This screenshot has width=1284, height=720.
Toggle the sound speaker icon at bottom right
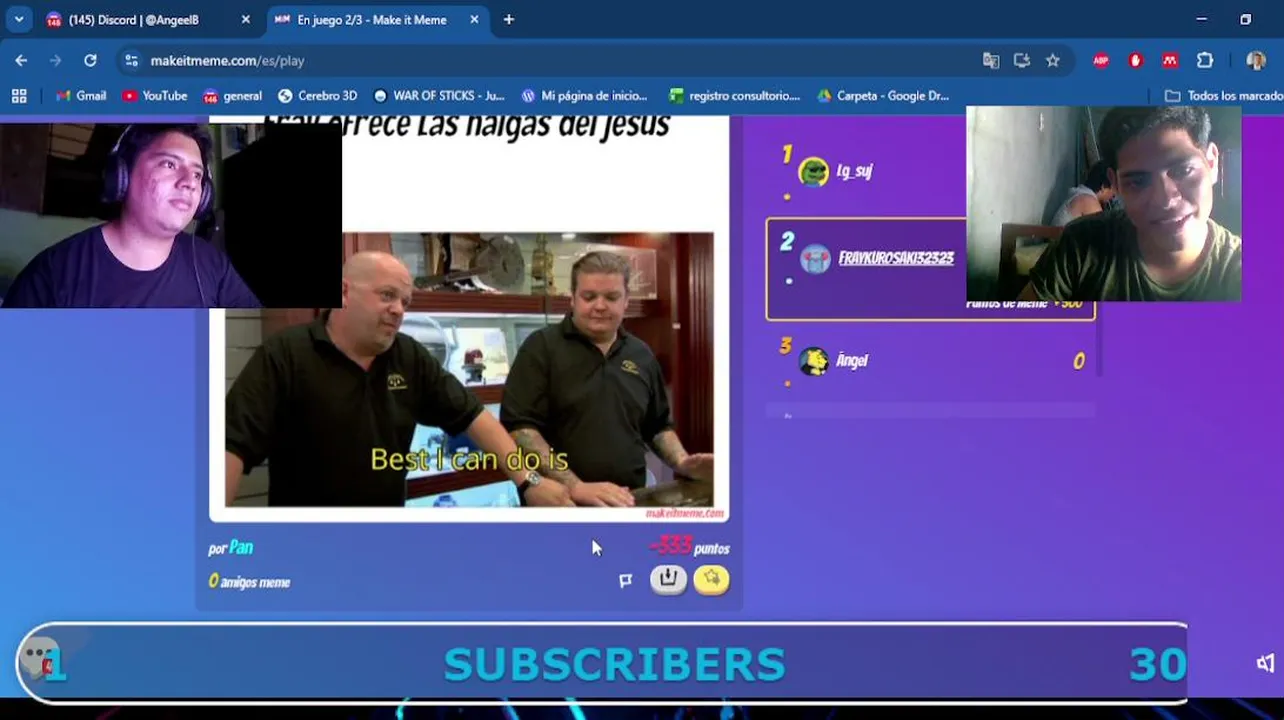click(x=1266, y=663)
